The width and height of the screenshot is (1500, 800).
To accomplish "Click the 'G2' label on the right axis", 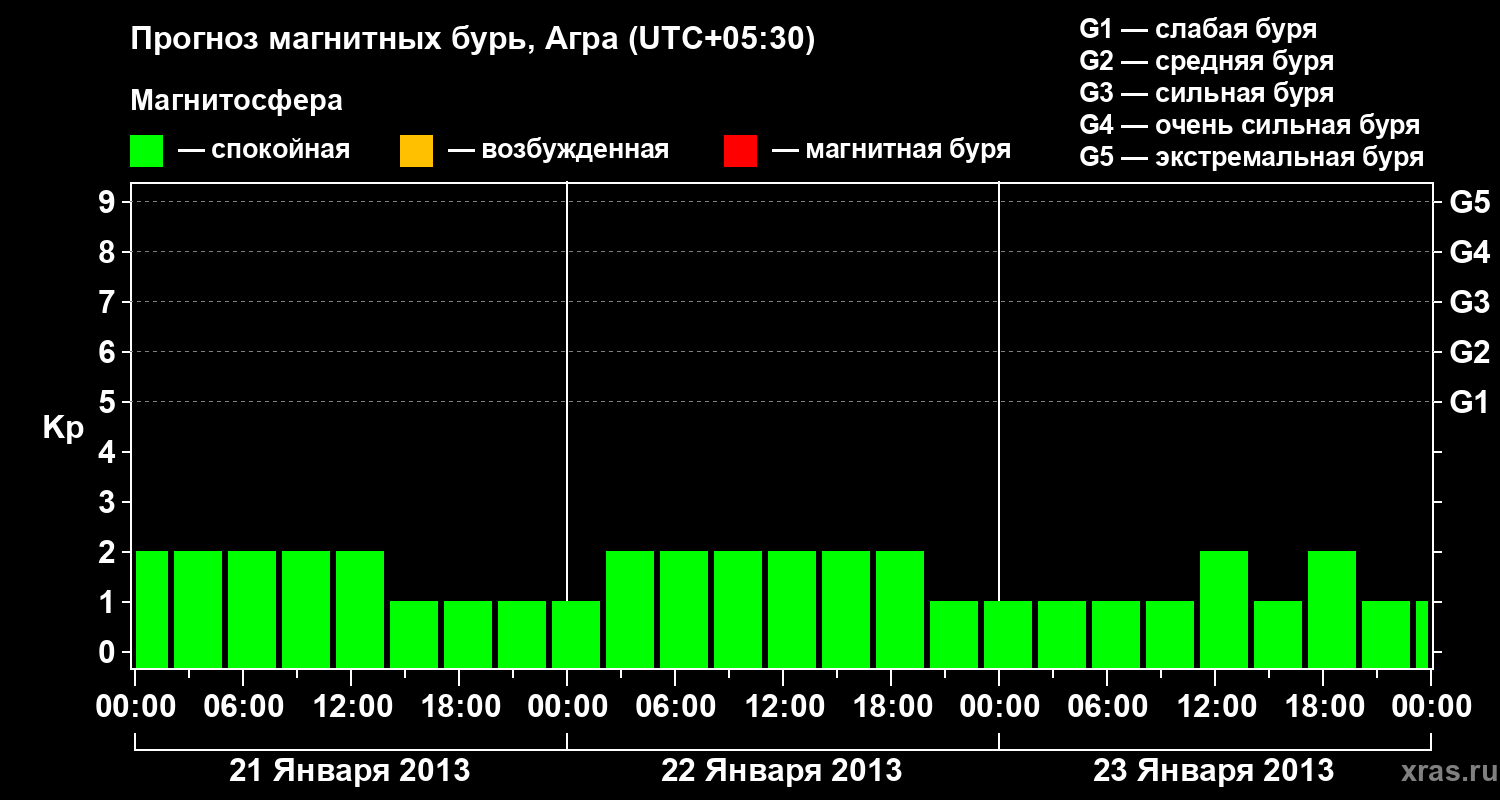I will [1469, 352].
